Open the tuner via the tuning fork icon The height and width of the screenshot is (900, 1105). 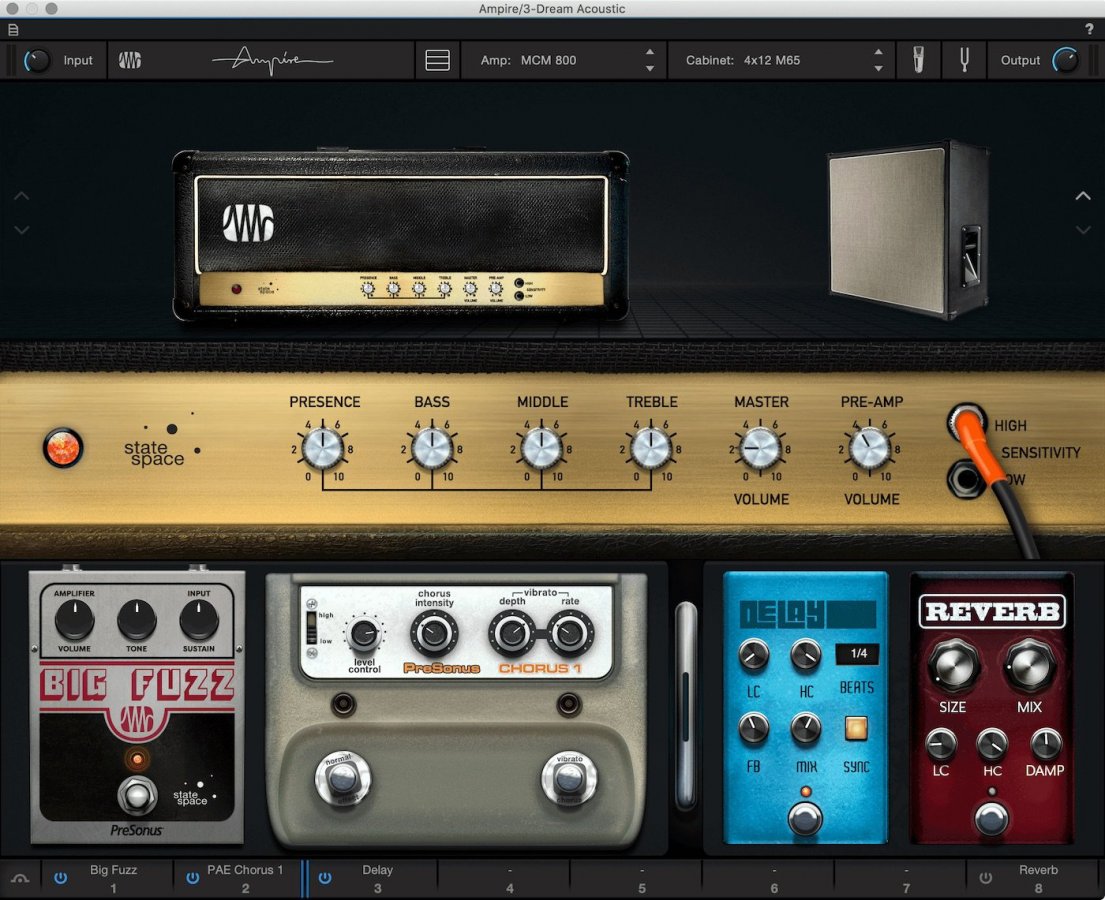tap(963, 60)
